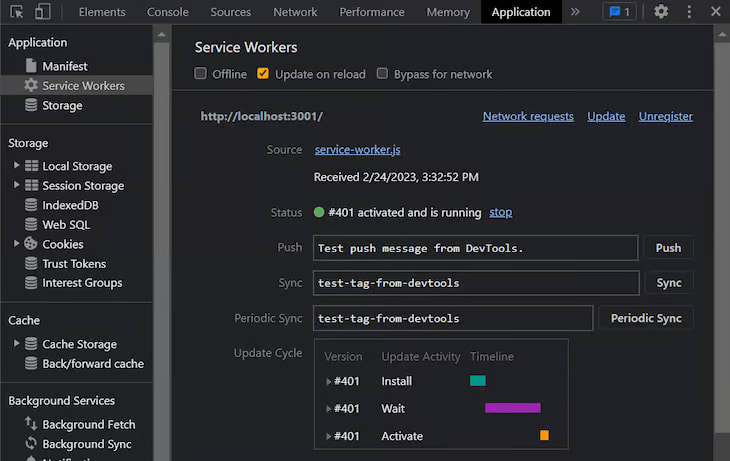Click the Unregister link
Image resolution: width=730 pixels, height=461 pixels.
pos(665,116)
